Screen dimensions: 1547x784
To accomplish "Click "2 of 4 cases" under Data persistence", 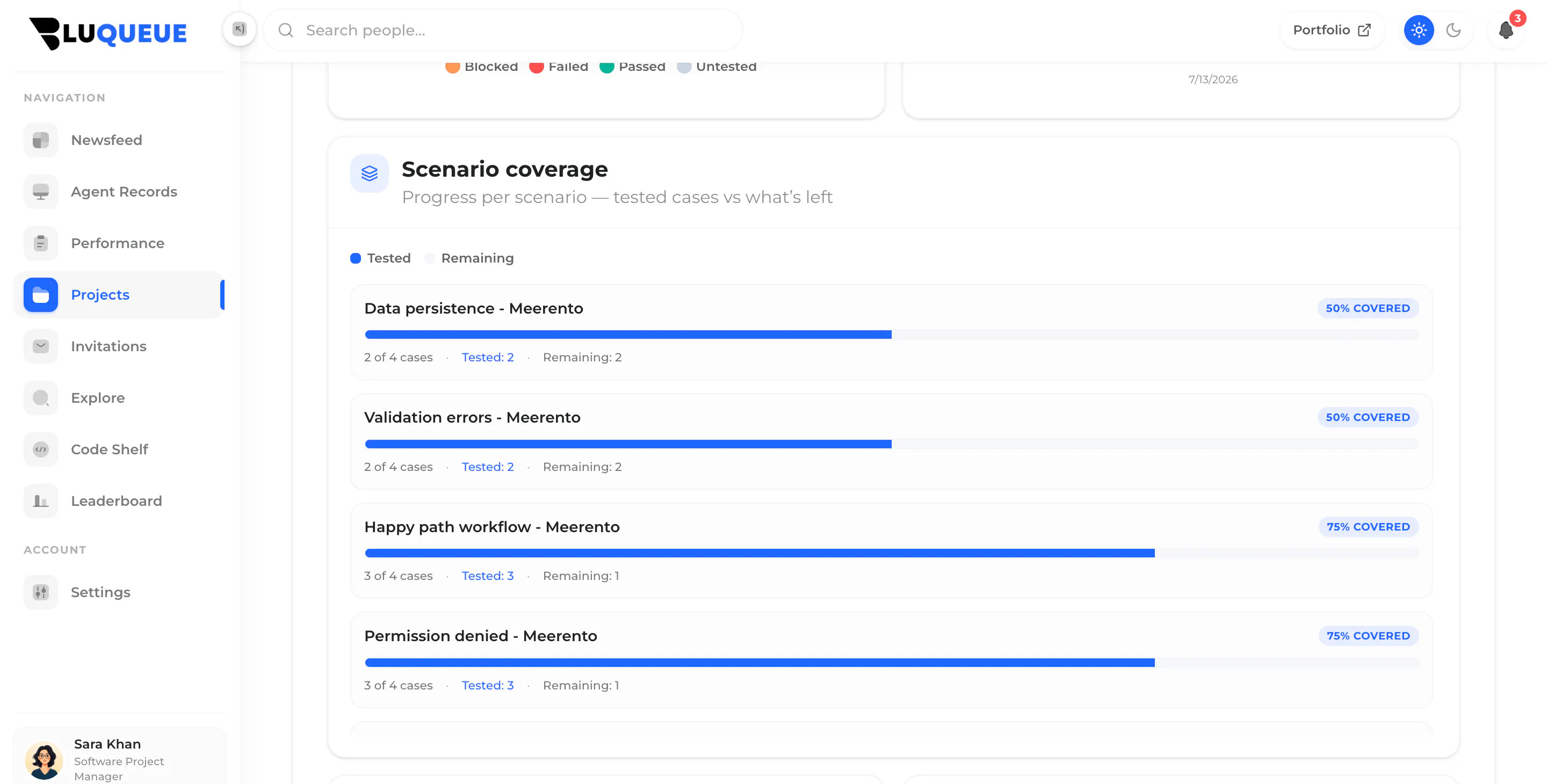I will pos(398,357).
